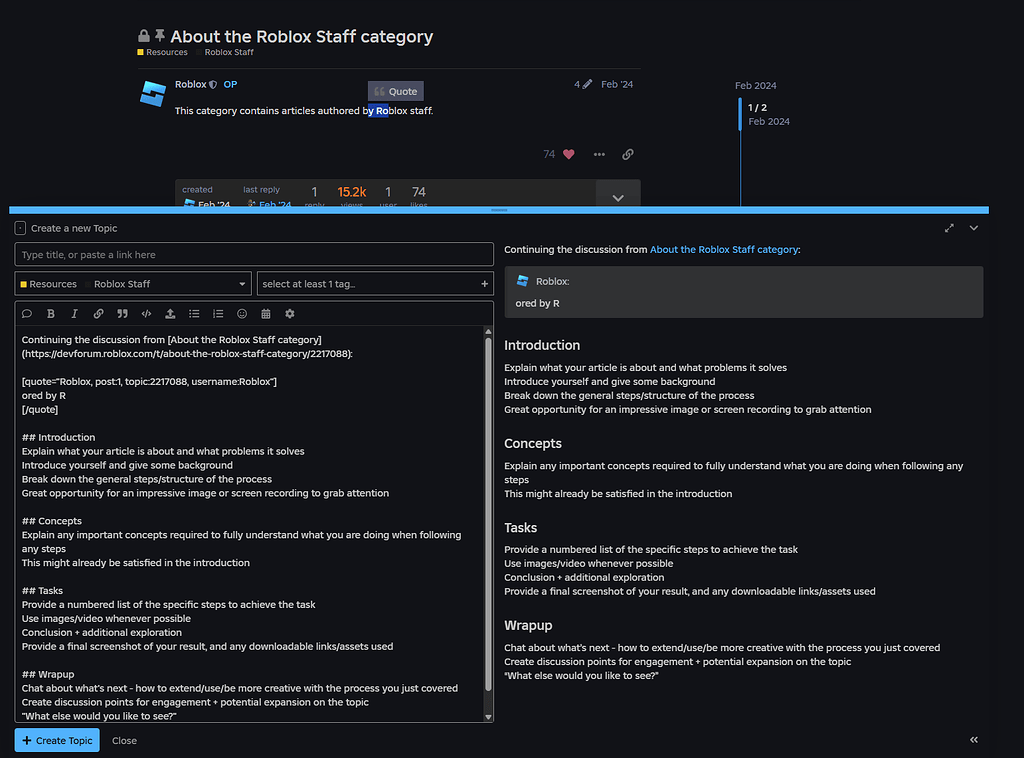
Task: Open the tag selector dropdown
Action: 375,283
